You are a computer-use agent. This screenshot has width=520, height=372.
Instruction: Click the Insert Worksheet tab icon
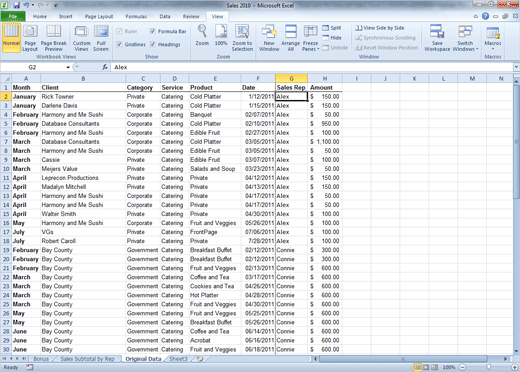[200, 359]
